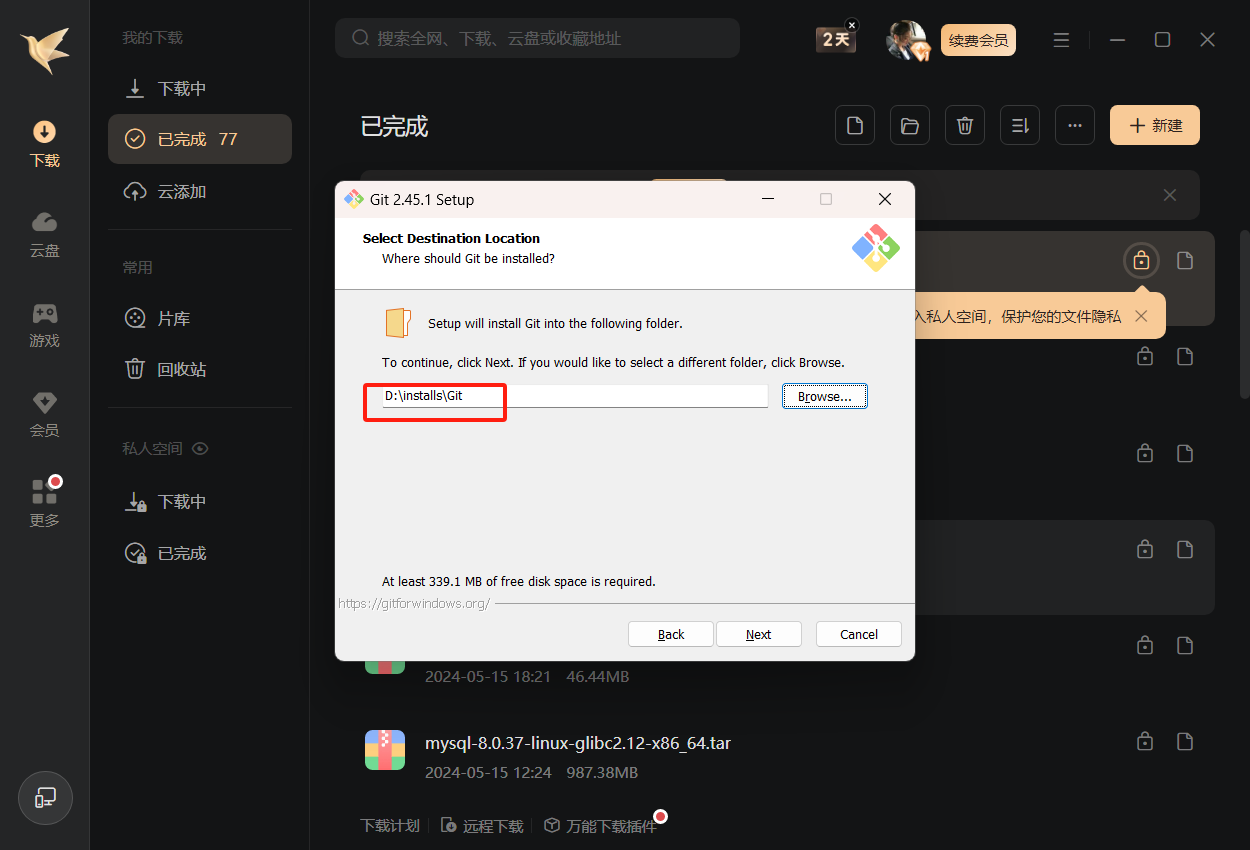
Task: Click the 987.38MB size text
Action: [602, 773]
